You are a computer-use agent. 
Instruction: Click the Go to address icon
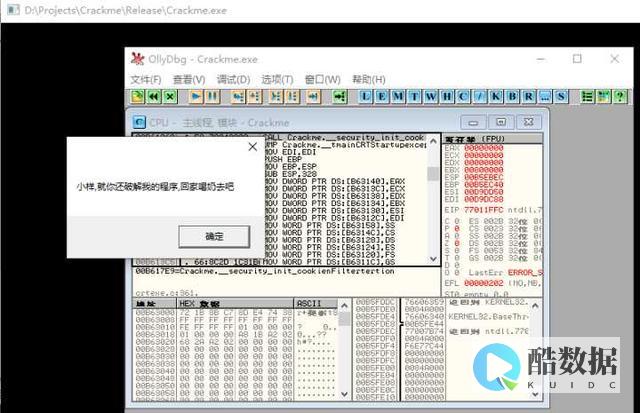tap(339, 97)
